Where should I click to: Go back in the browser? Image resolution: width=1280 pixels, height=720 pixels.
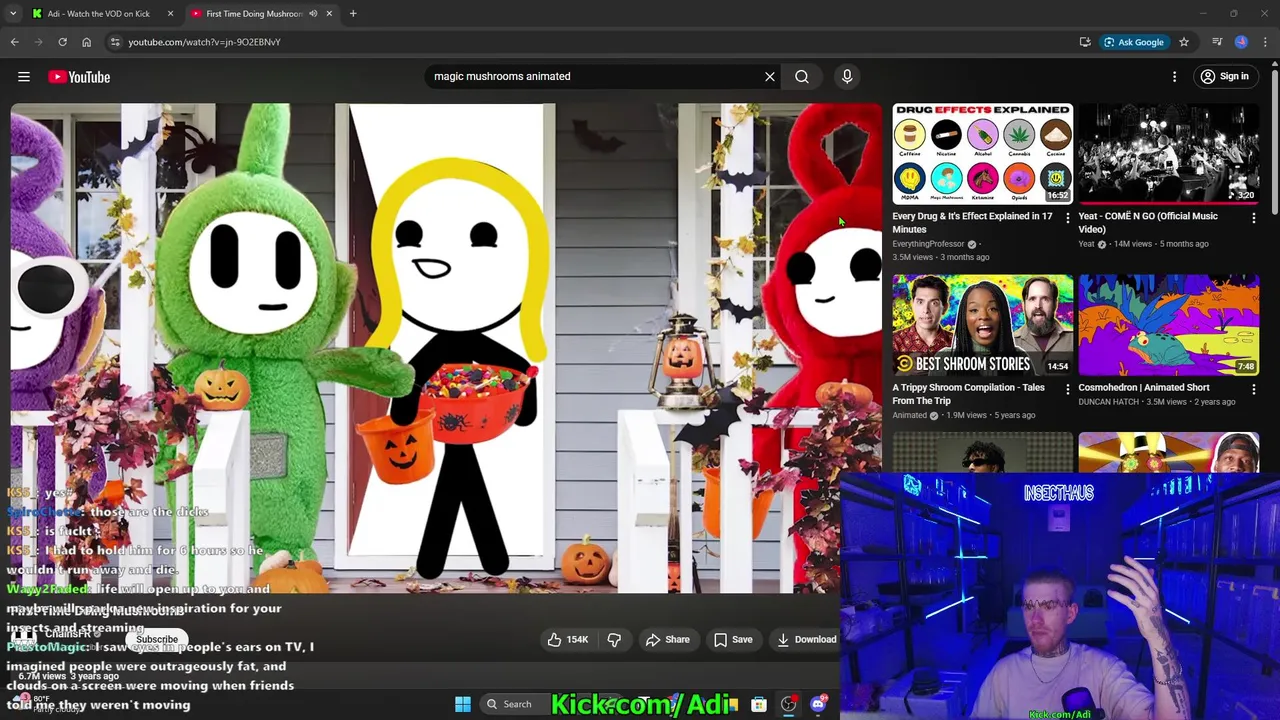(x=14, y=42)
